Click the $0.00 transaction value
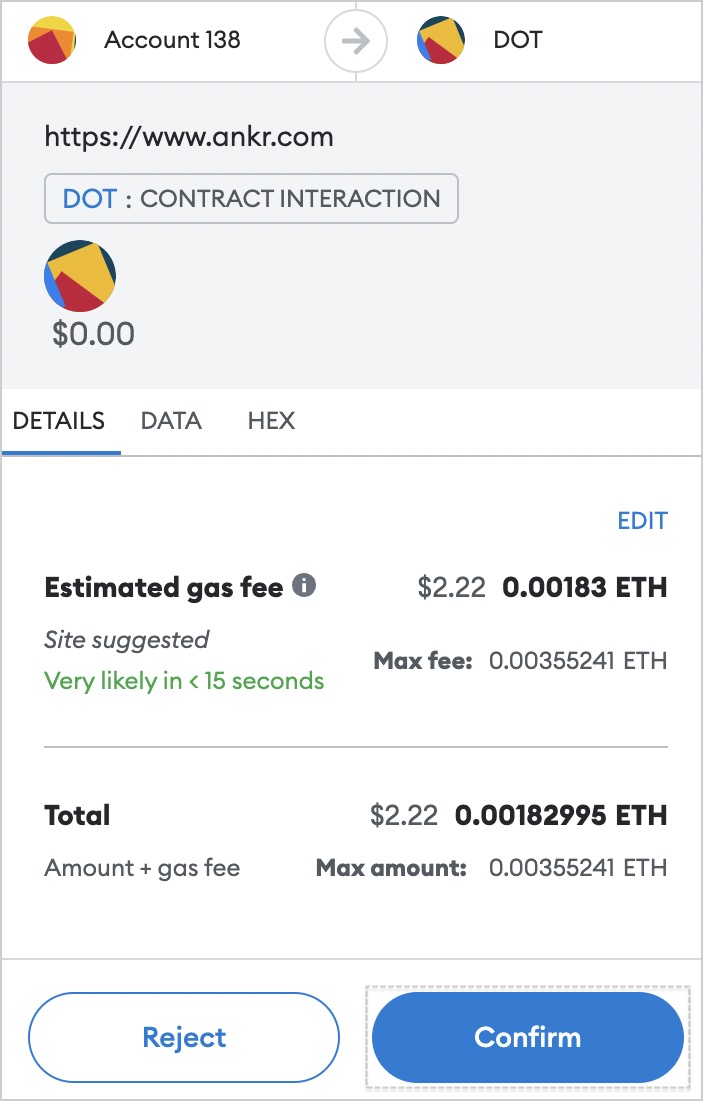Image resolution: width=703 pixels, height=1101 pixels. tap(93, 334)
